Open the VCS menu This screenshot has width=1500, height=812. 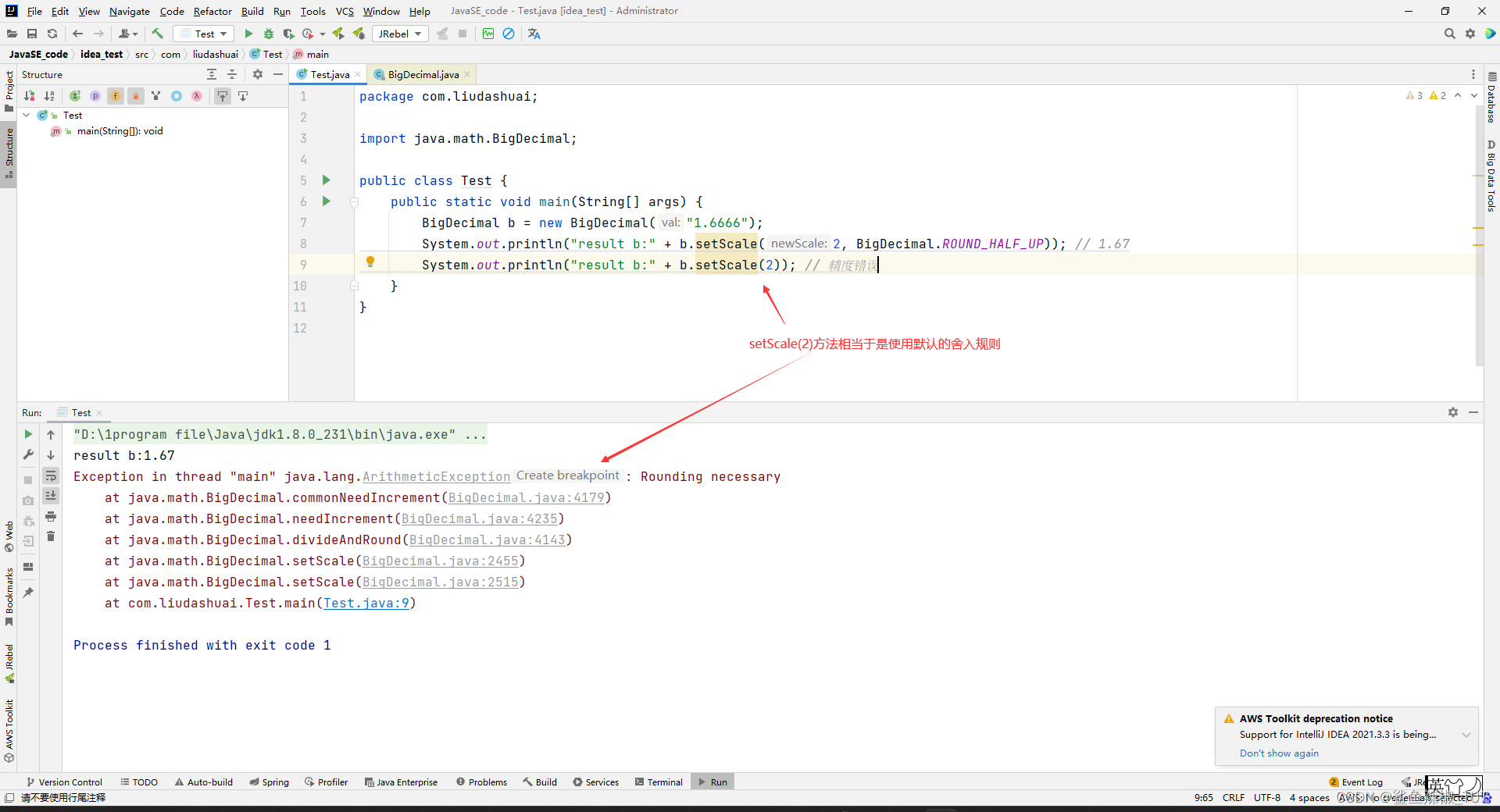345,11
